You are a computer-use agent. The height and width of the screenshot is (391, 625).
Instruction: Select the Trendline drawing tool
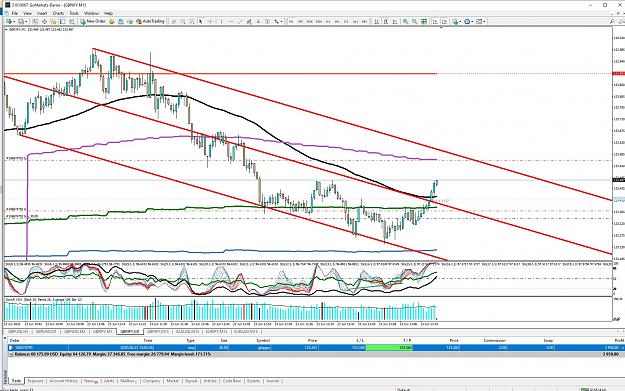[x=240, y=22]
